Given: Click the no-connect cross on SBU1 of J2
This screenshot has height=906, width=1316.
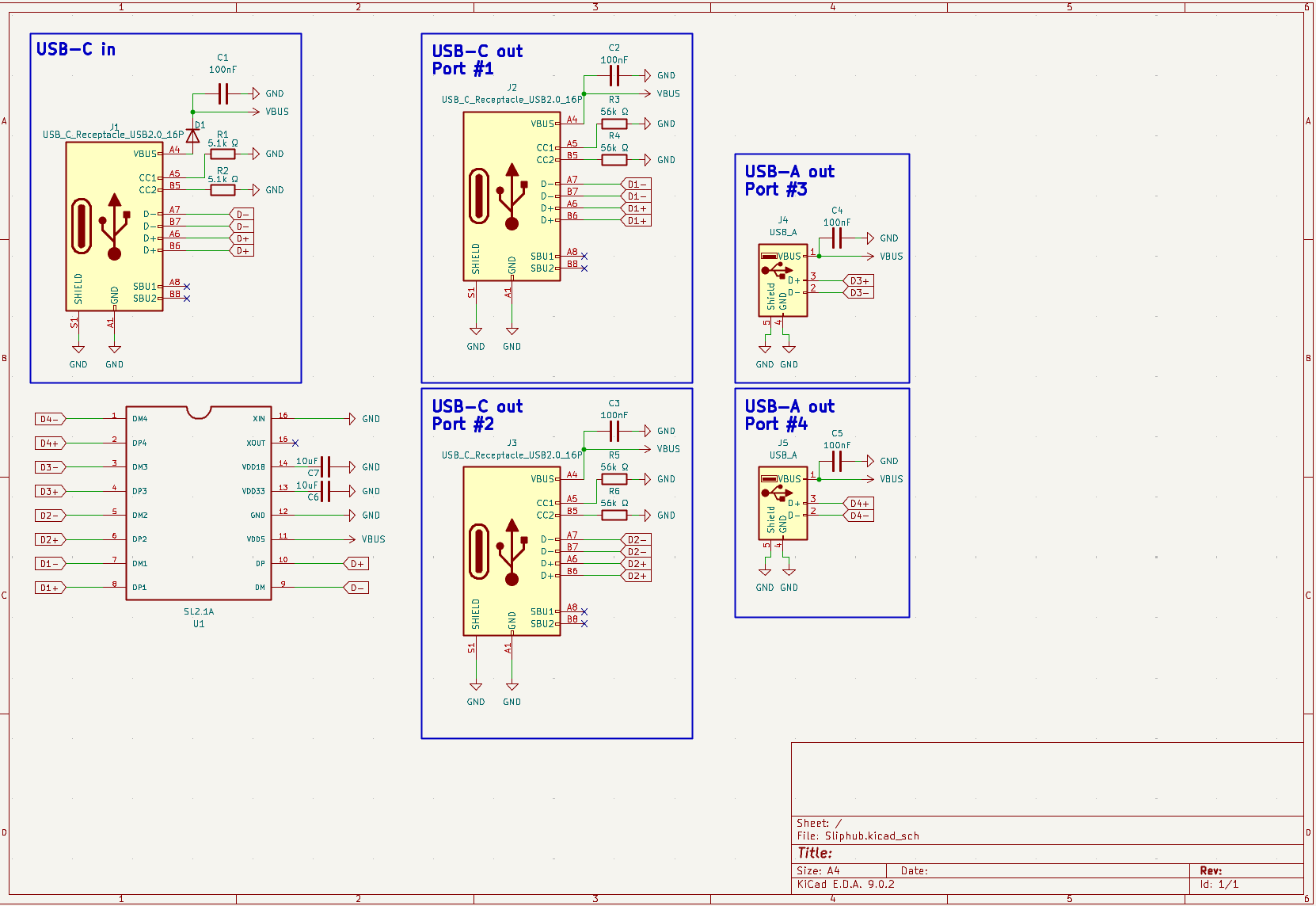Looking at the screenshot, I should pos(584,256).
